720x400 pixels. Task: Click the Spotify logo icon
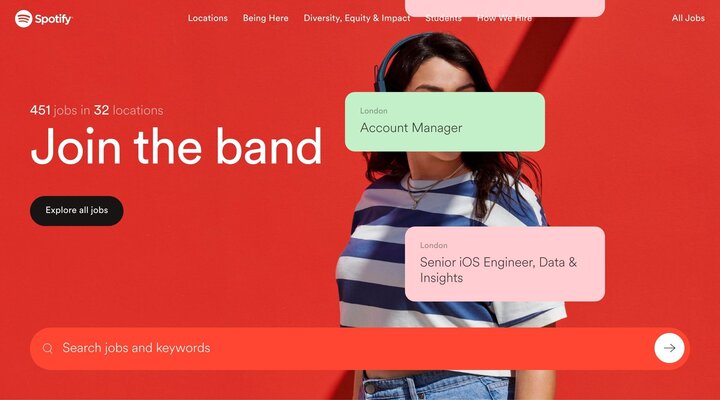coord(23,19)
